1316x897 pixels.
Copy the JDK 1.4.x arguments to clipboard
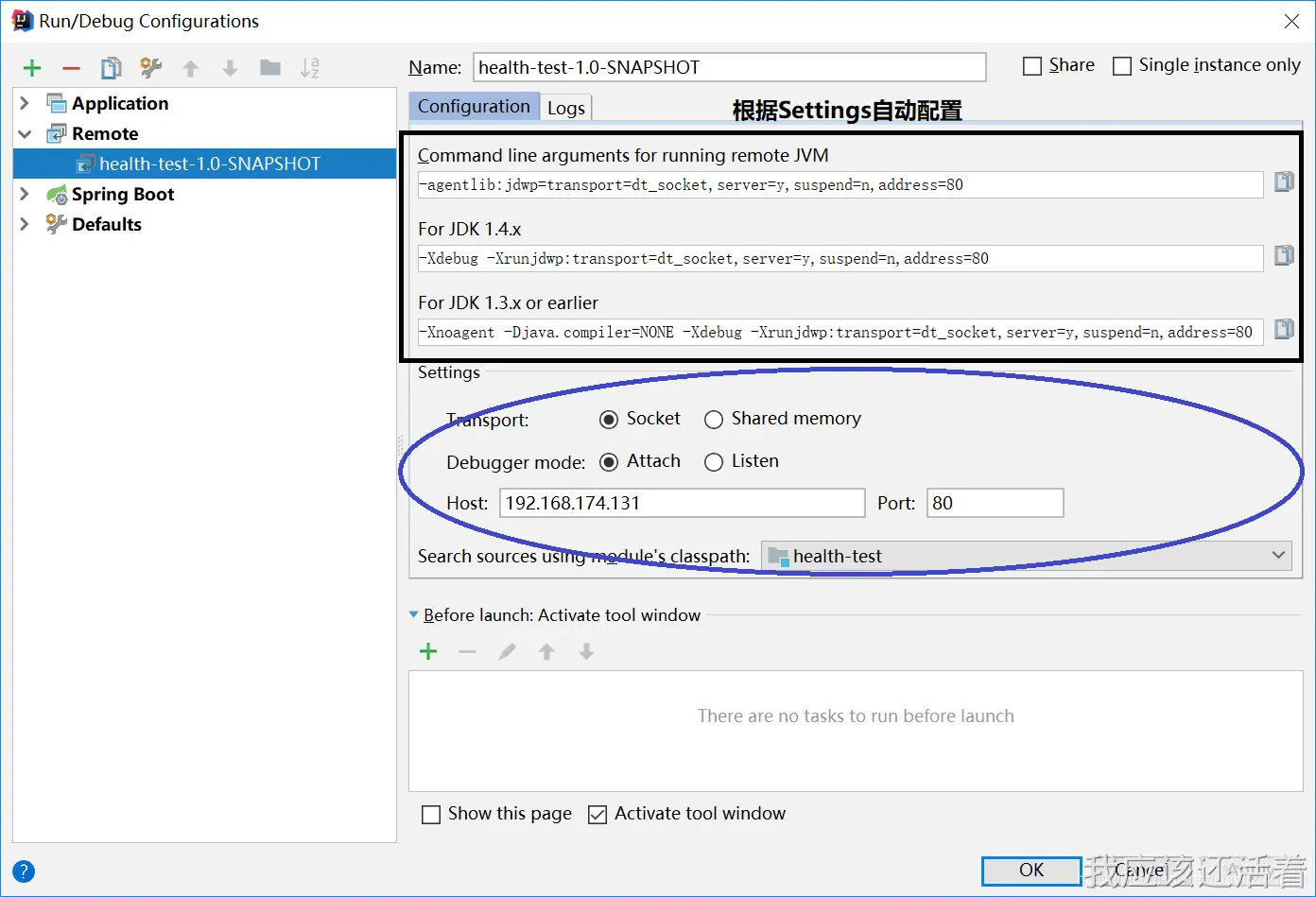pos(1283,255)
